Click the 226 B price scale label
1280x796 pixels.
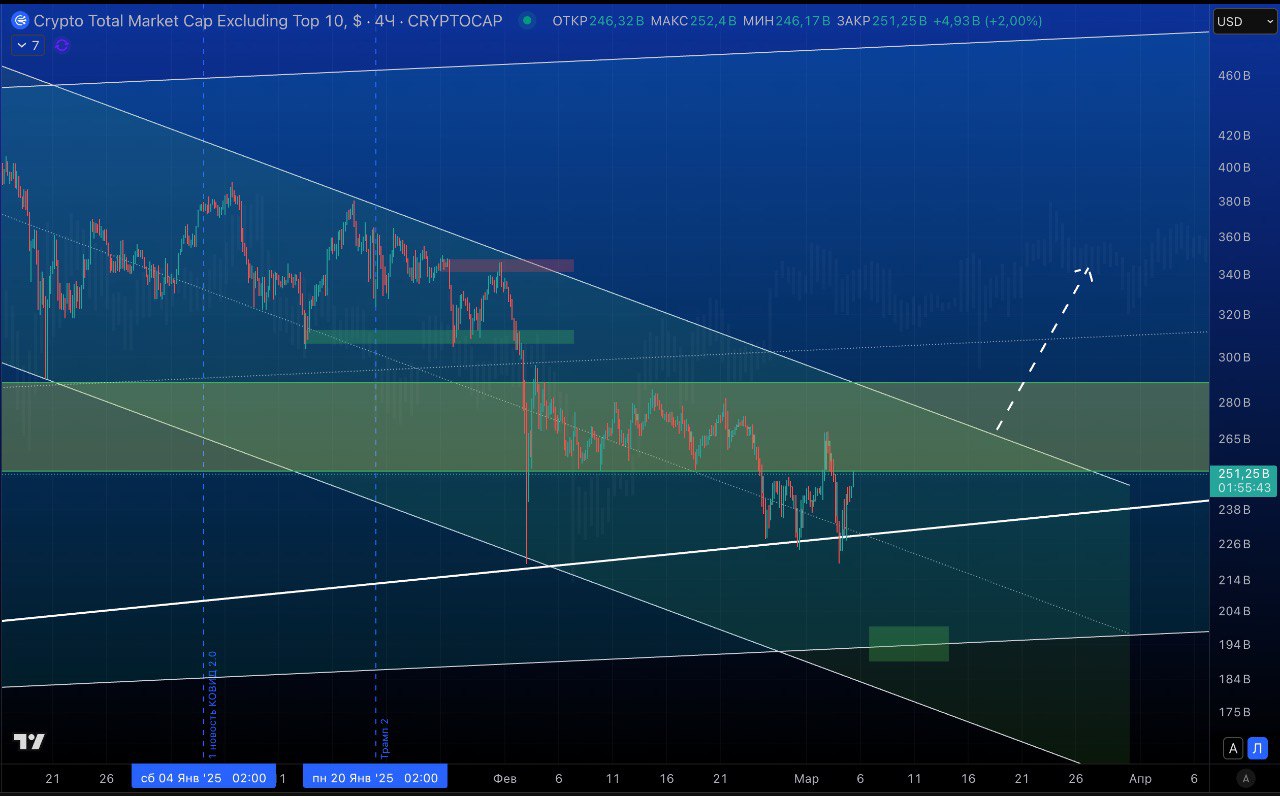click(x=1233, y=544)
